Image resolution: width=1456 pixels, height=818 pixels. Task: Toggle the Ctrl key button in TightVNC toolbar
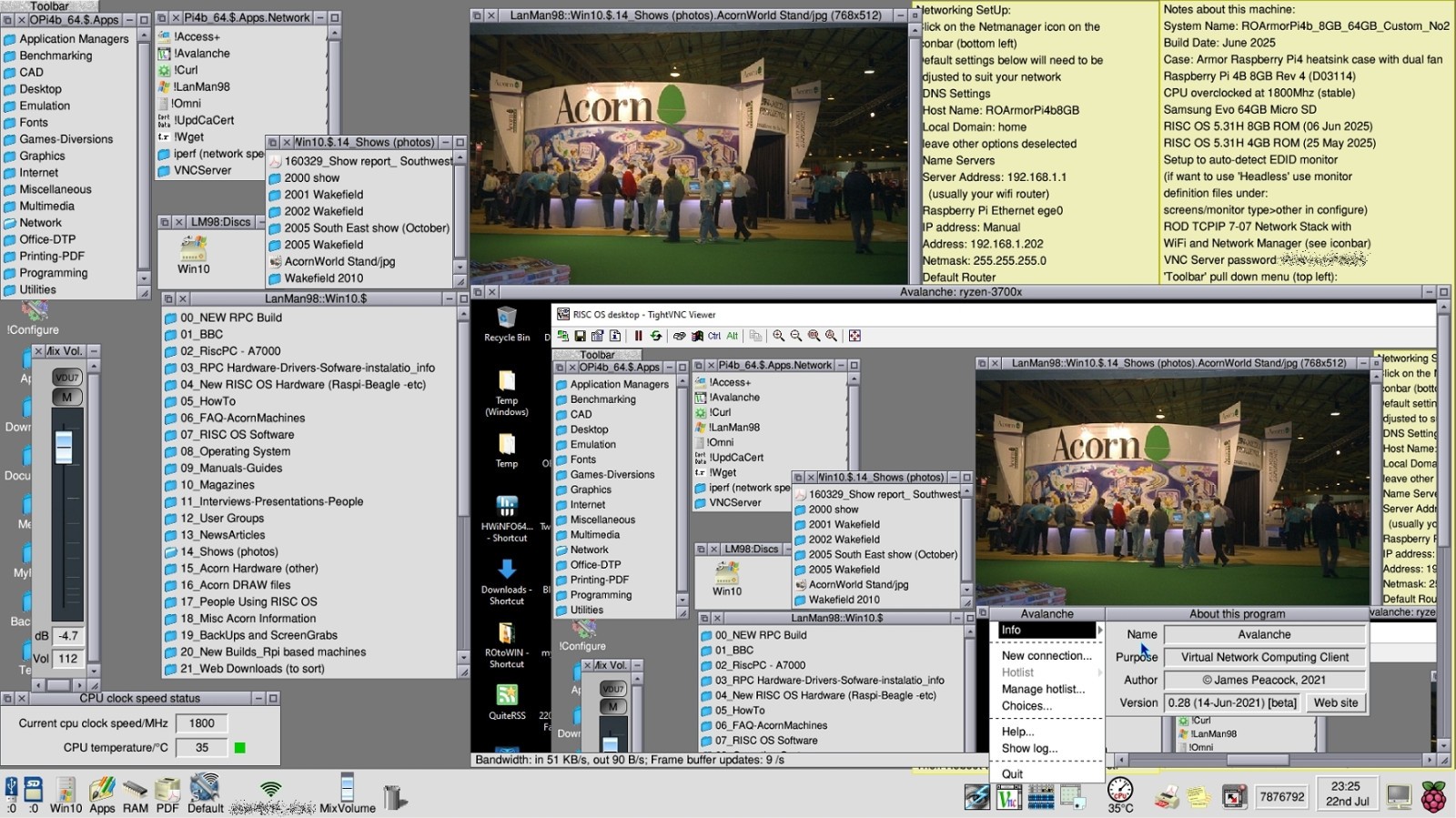click(714, 336)
